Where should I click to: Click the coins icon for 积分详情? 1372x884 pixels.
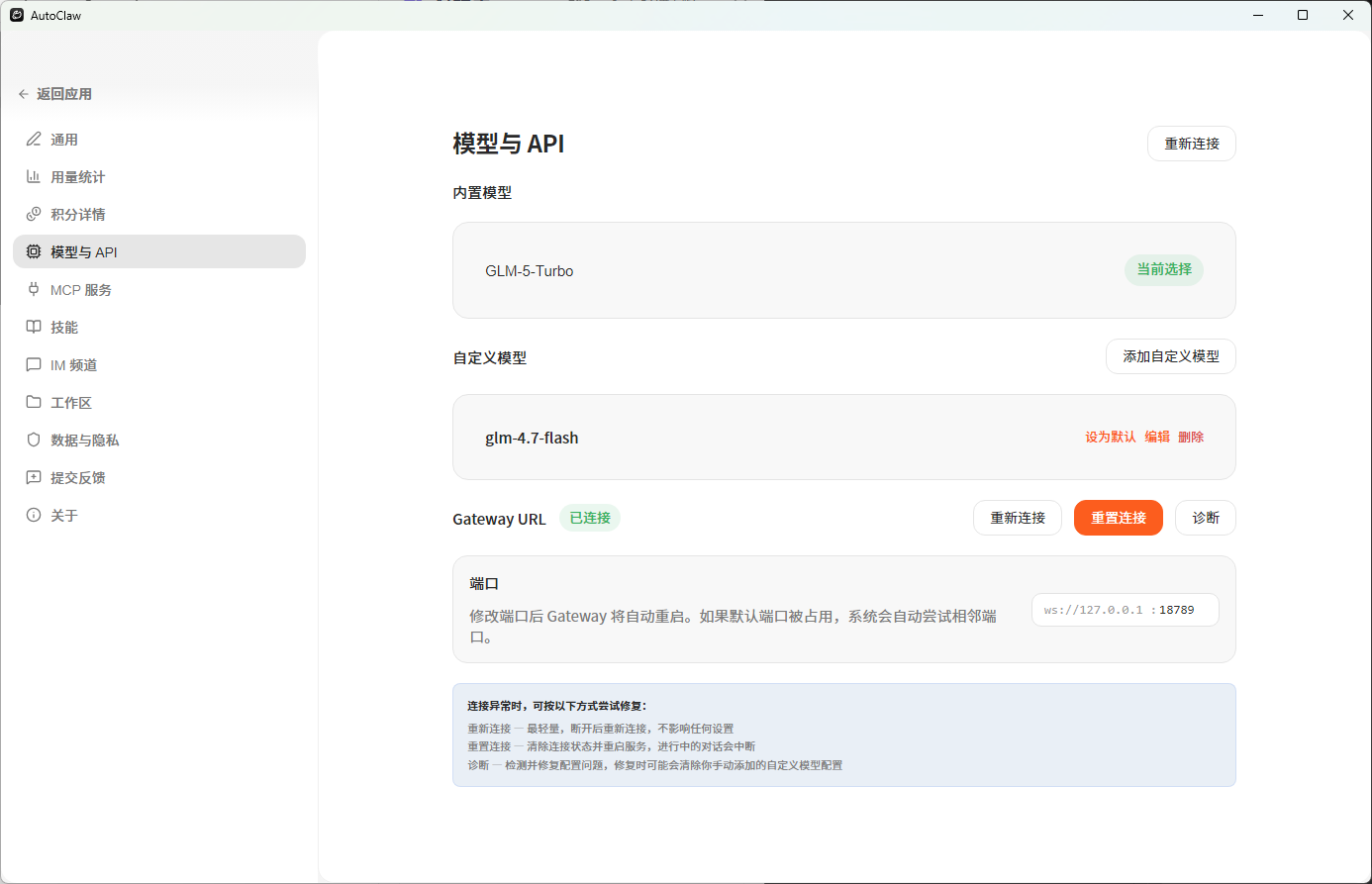click(34, 215)
